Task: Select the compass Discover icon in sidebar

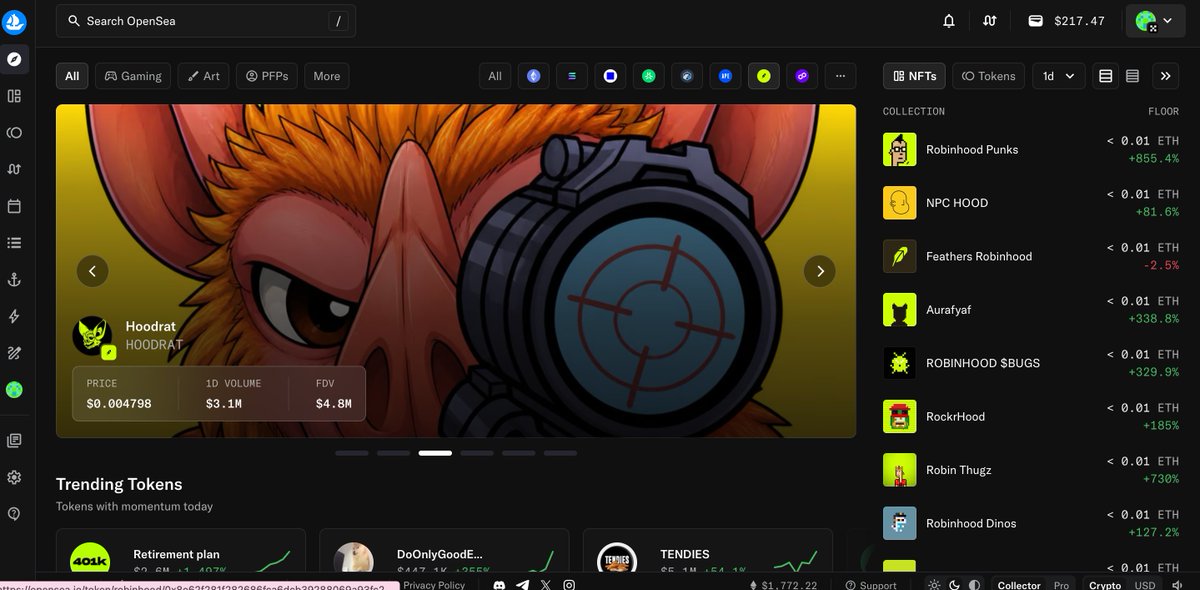Action: pyautogui.click(x=14, y=59)
